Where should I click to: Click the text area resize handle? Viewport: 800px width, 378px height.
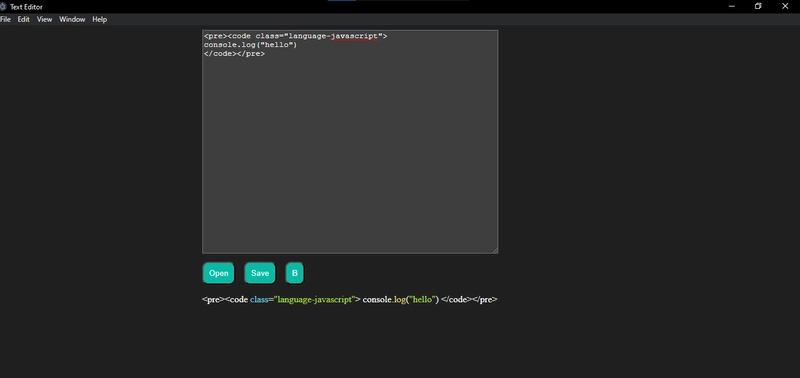pyautogui.click(x=495, y=250)
